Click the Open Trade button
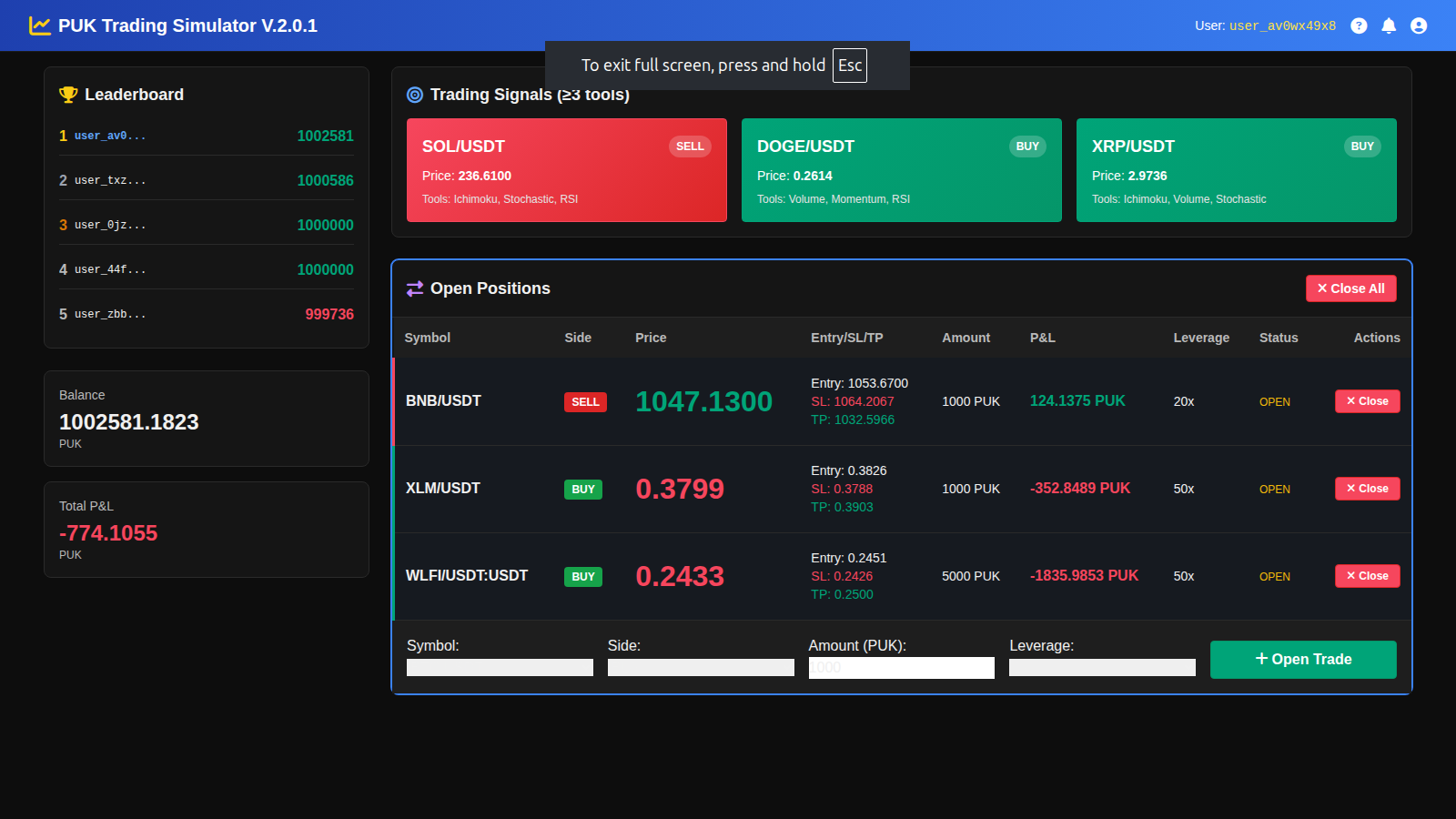 coord(1303,660)
